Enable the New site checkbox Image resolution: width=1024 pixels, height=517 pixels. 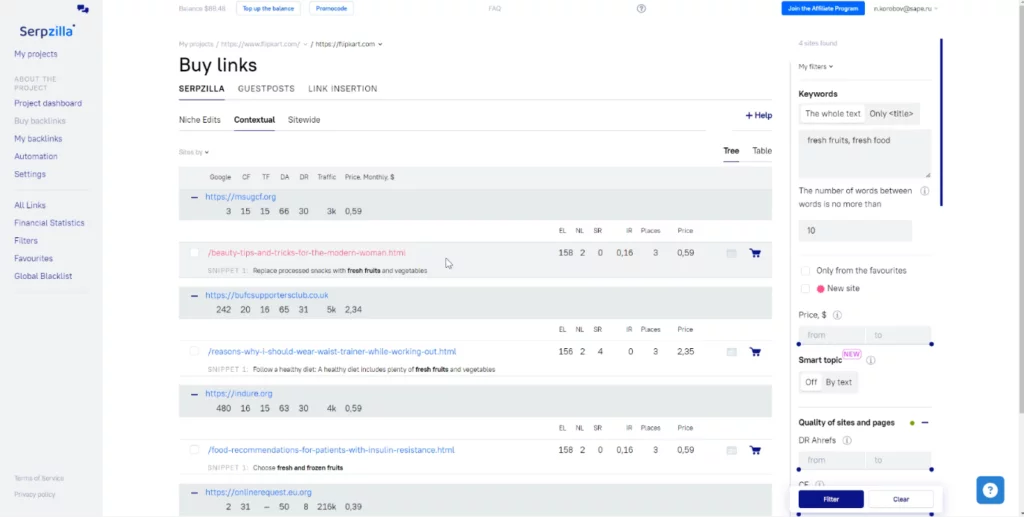coord(805,289)
